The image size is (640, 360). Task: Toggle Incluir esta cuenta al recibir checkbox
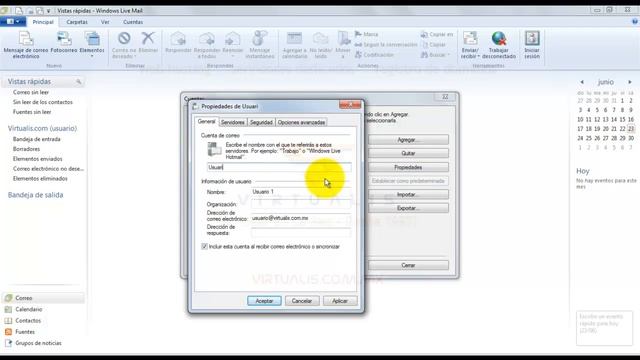click(204, 247)
